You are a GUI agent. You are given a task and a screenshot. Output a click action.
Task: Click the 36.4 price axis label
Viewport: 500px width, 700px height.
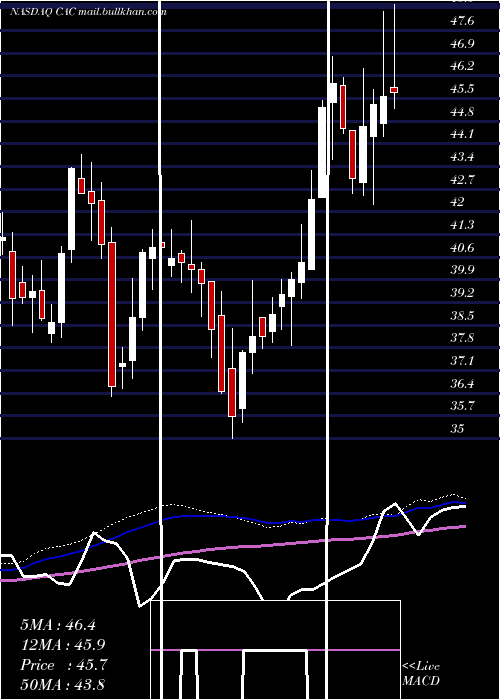pos(462,383)
